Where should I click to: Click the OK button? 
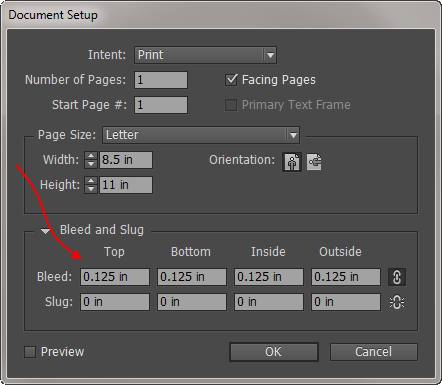click(274, 352)
